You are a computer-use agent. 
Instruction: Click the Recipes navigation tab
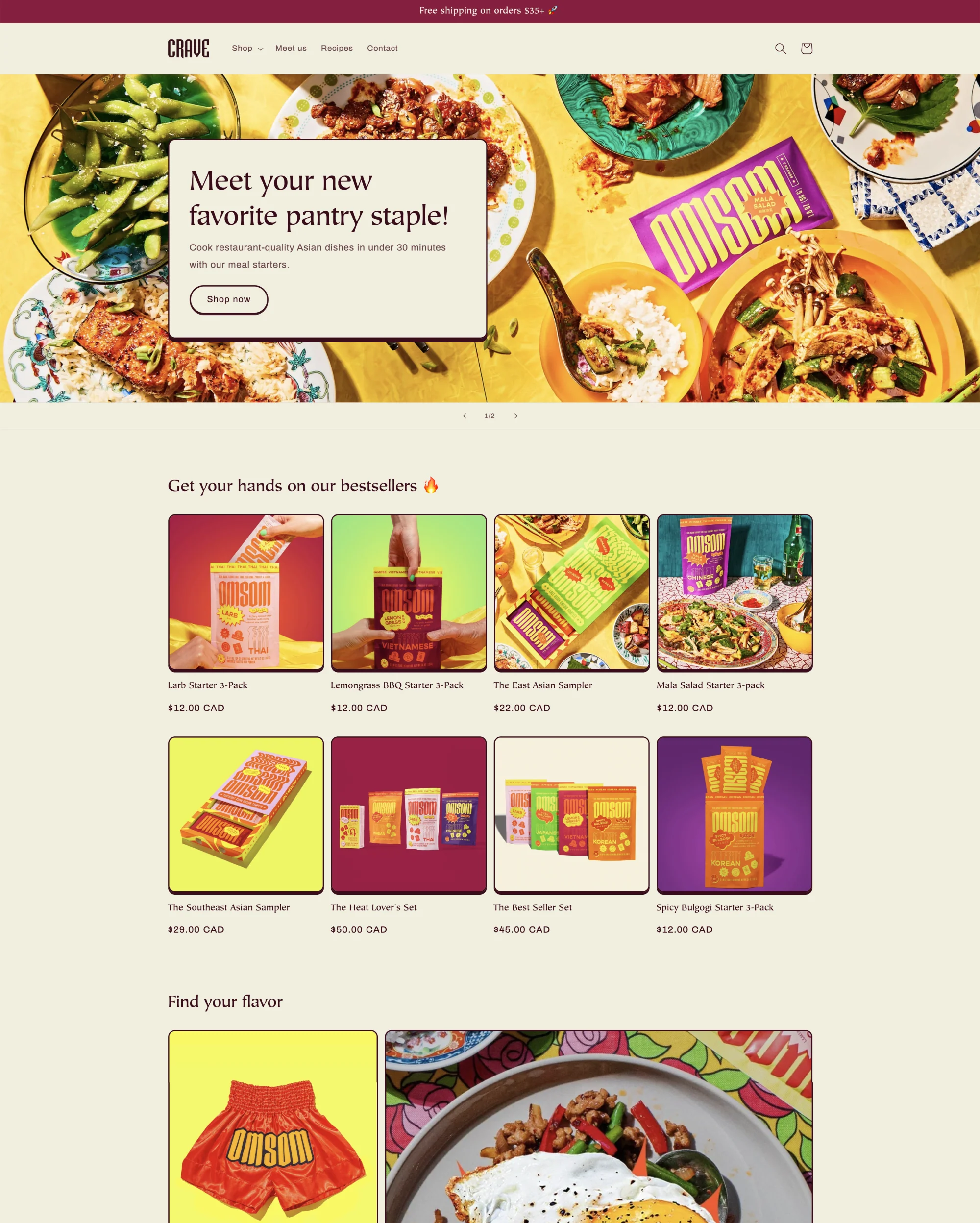pos(337,48)
